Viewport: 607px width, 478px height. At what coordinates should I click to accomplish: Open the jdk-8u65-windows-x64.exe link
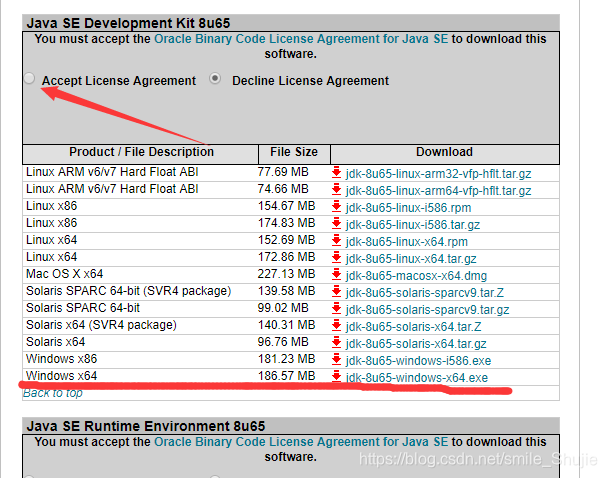tap(417, 378)
